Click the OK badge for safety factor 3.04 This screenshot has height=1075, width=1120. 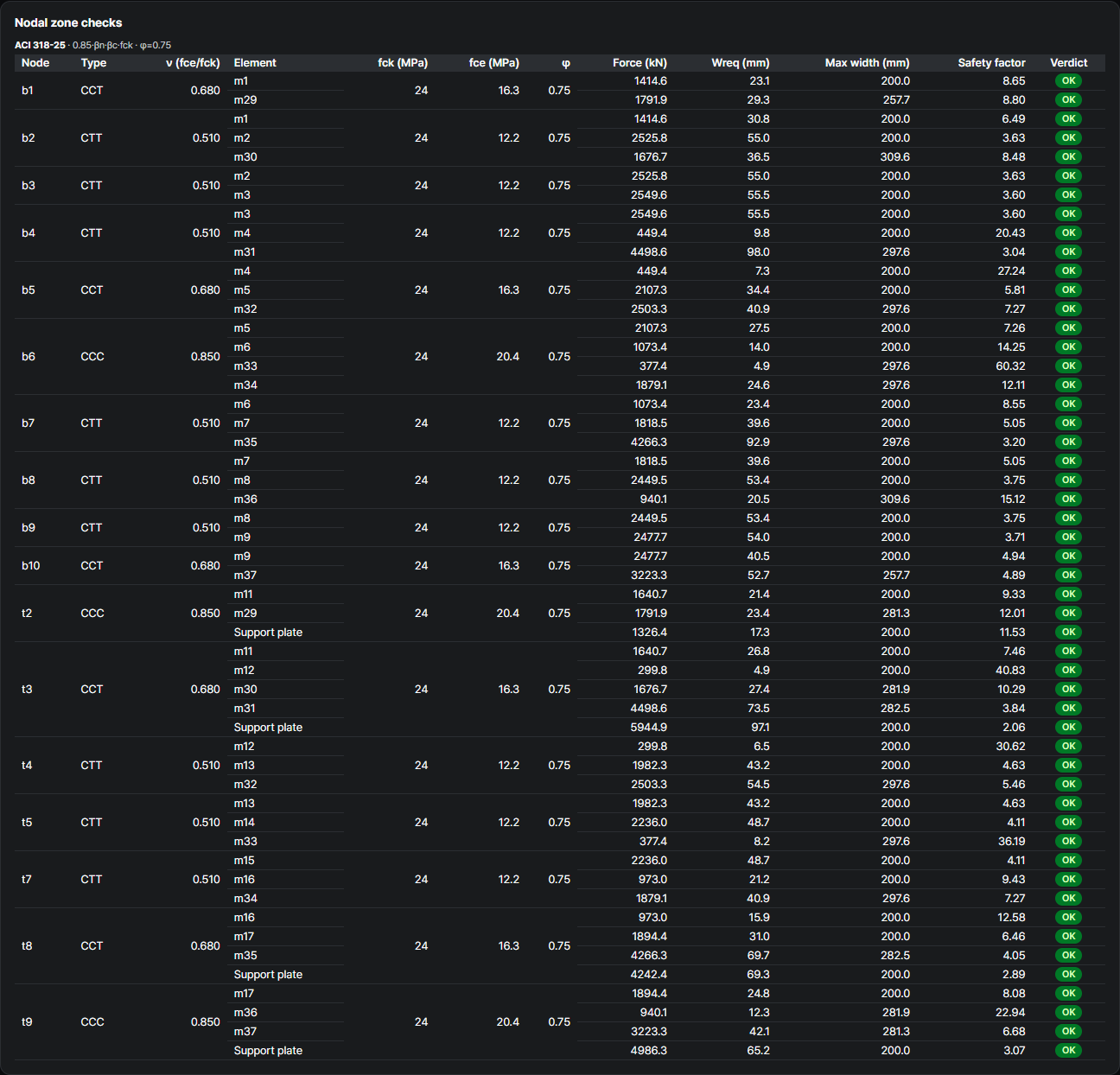[1069, 251]
